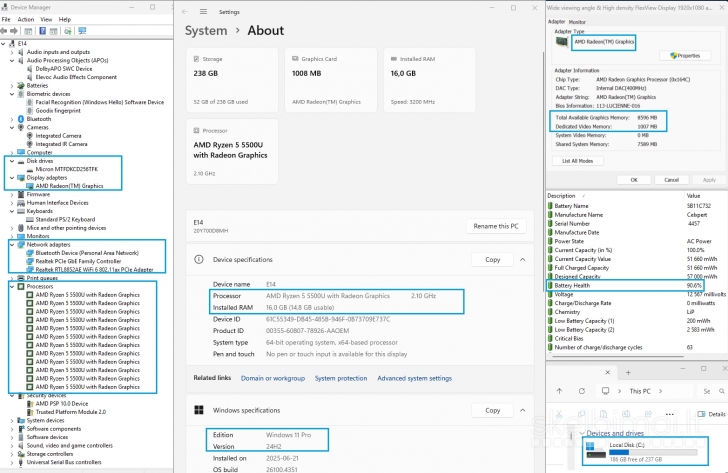The height and width of the screenshot is (473, 728).
Task: Click the Share icon in File Explorer toolbar
Action: pyautogui.click(x=648, y=414)
